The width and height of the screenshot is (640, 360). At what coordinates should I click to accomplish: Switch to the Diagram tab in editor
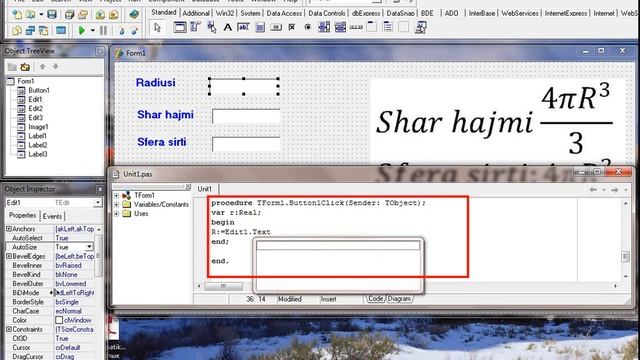399,299
